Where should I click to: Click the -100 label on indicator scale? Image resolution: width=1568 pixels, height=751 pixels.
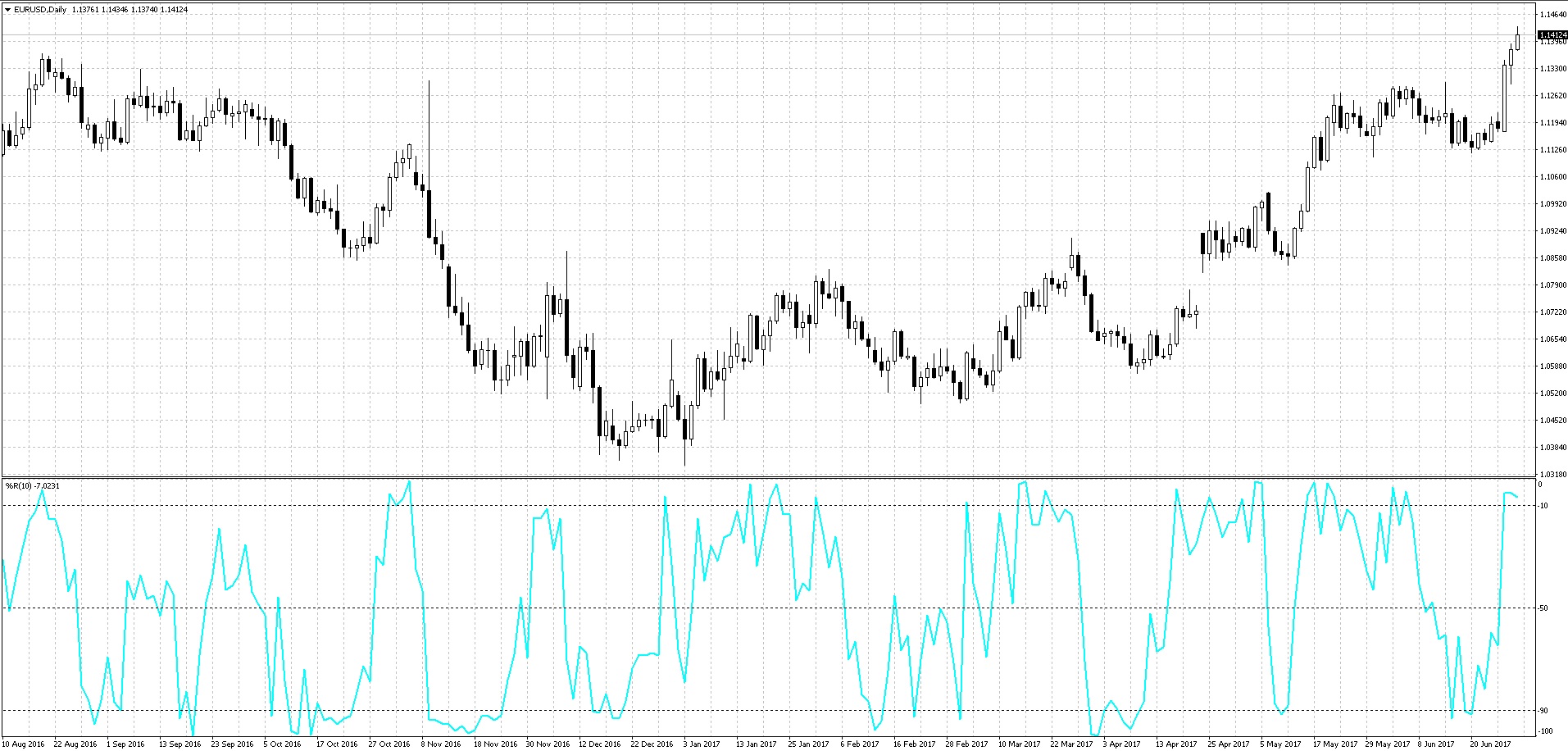(1544, 731)
